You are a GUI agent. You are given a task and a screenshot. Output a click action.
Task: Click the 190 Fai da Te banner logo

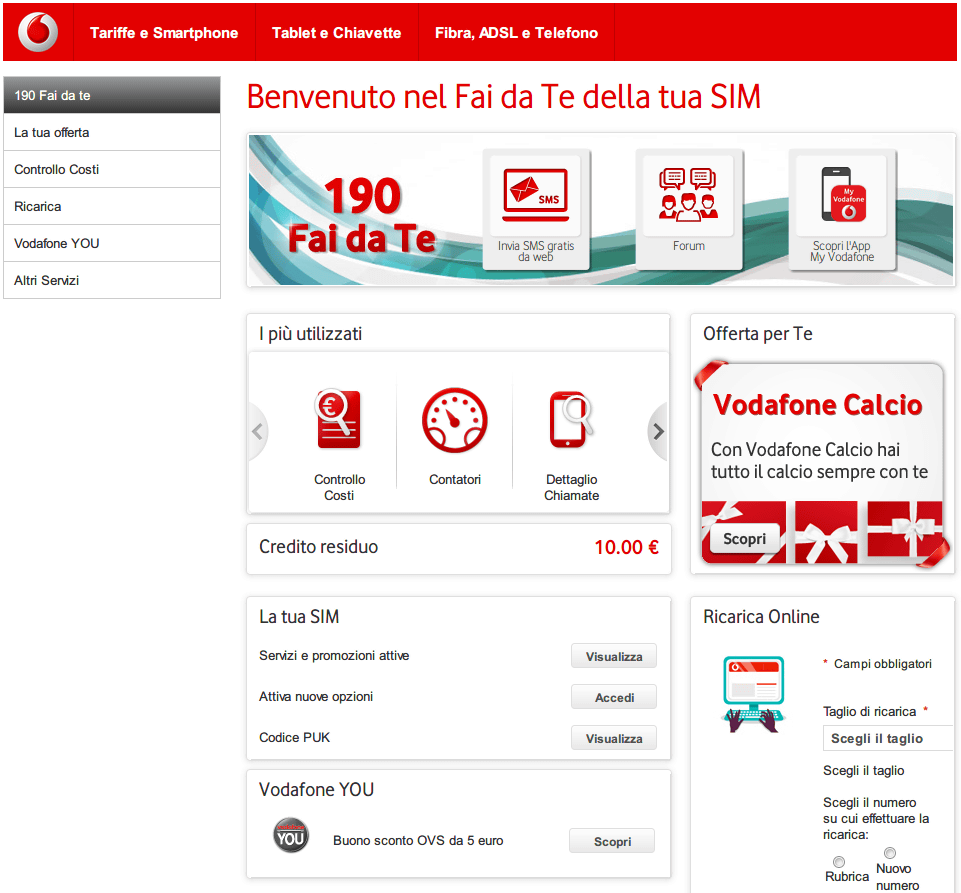pyautogui.click(x=362, y=216)
